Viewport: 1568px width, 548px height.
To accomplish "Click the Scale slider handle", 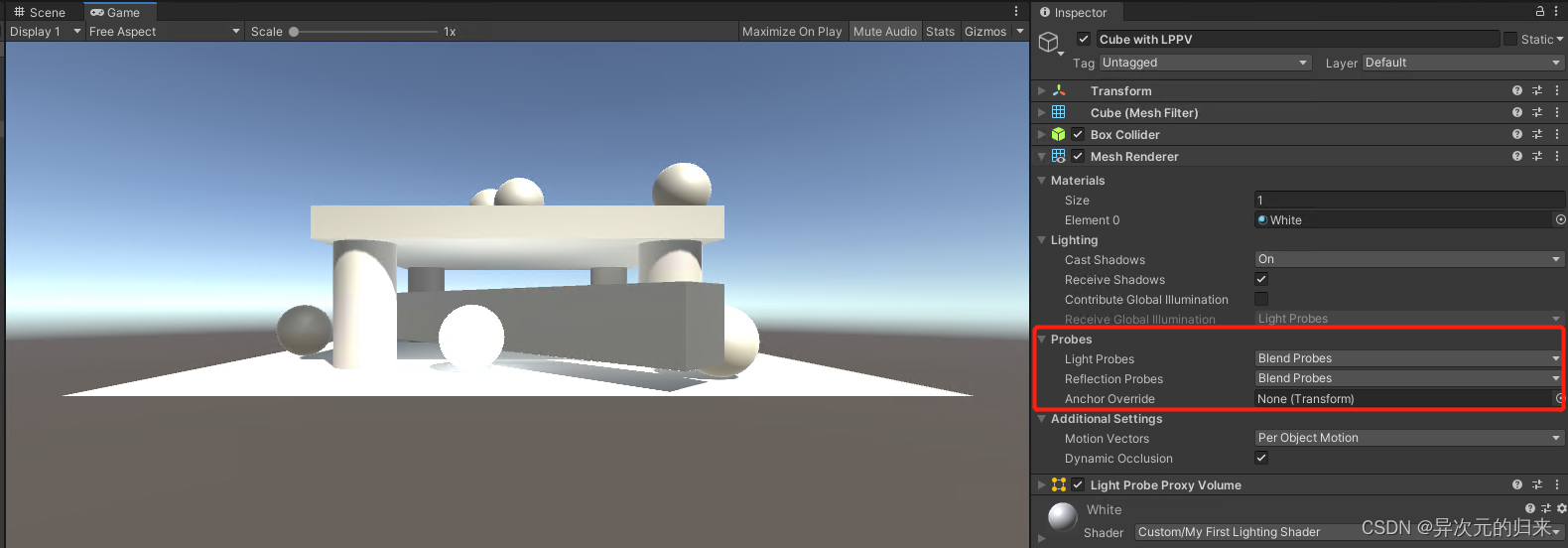I will pyautogui.click(x=294, y=32).
